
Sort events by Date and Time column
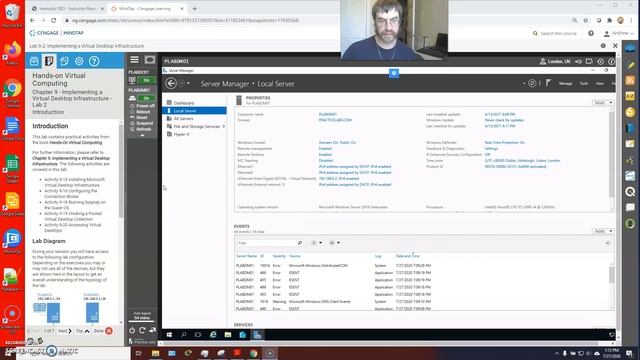[x=407, y=256]
